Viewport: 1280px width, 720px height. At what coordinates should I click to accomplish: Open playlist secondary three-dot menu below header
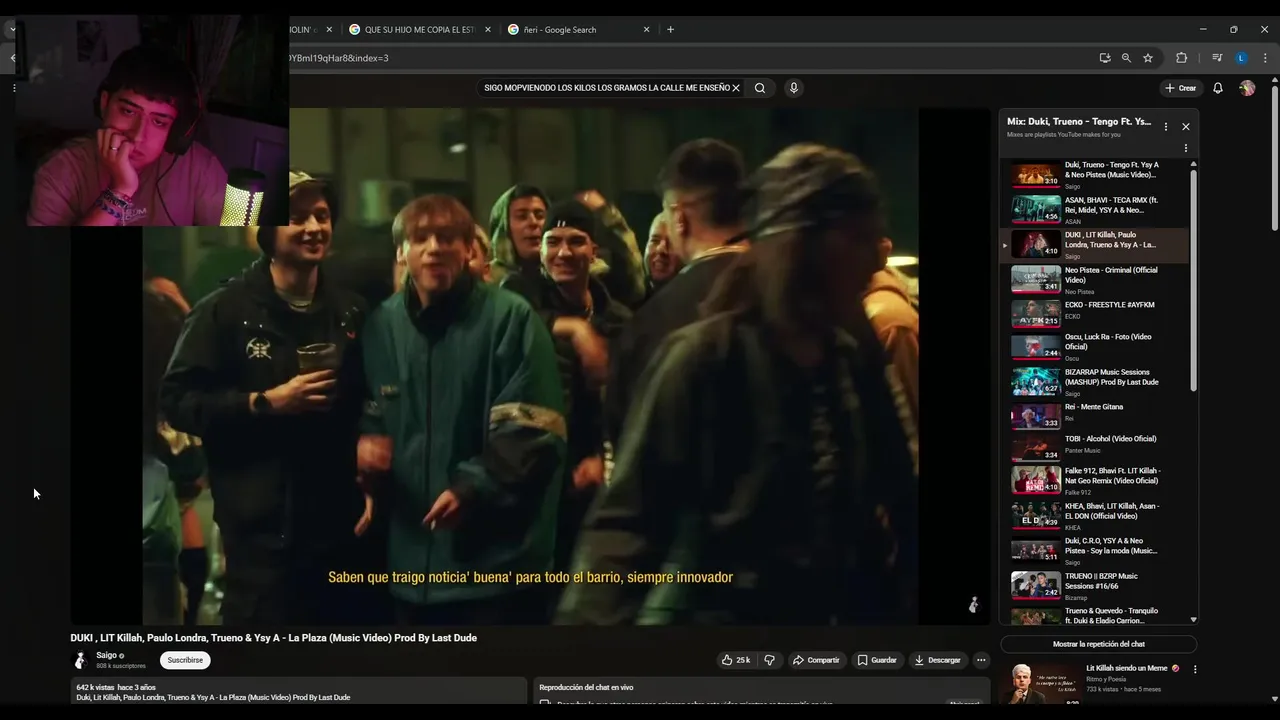pyautogui.click(x=1186, y=148)
